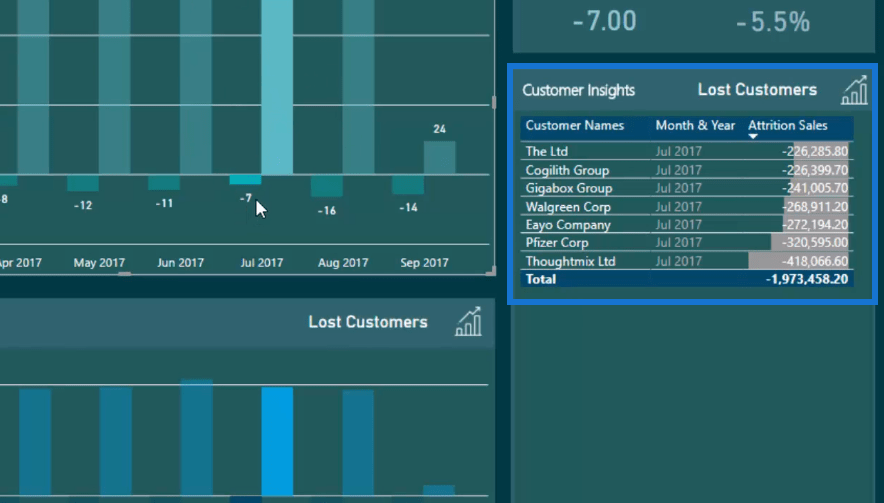Select Walgreen Corp in the table

568,206
